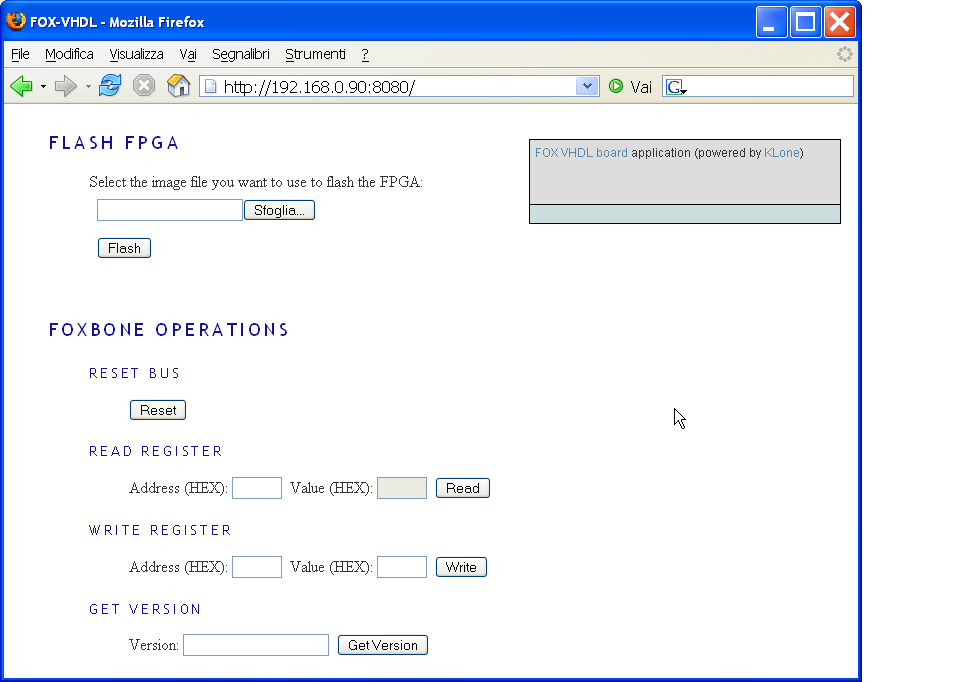The height and width of the screenshot is (682, 960).
Task: Open the Modifica menu
Action: coord(69,54)
